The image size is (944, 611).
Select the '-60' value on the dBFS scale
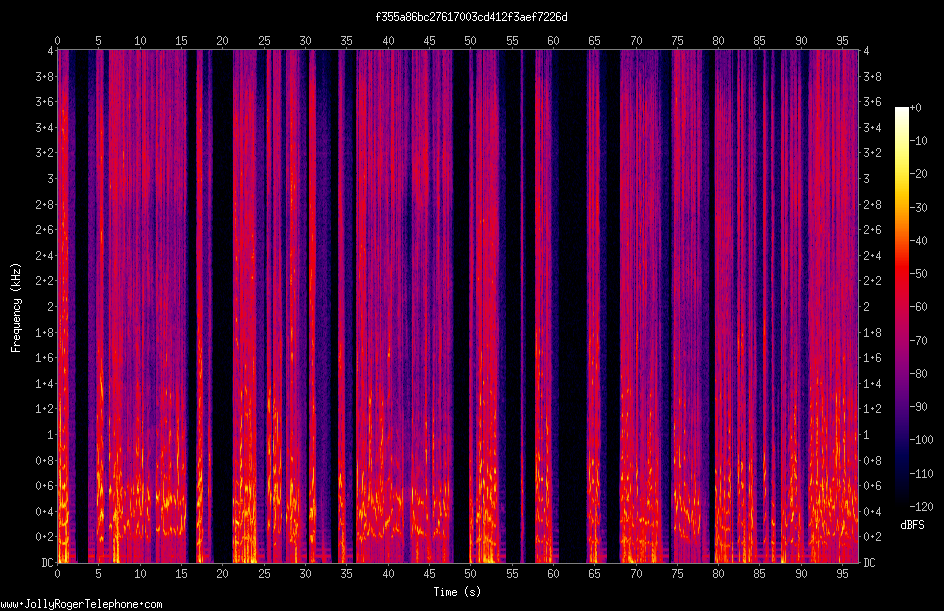click(918, 307)
